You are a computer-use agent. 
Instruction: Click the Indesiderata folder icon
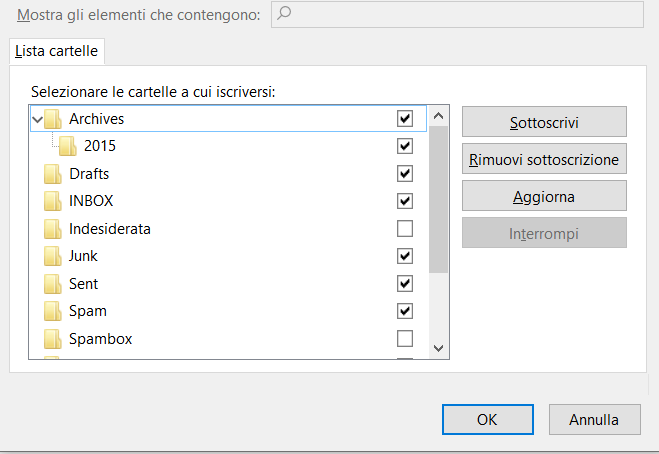53,229
